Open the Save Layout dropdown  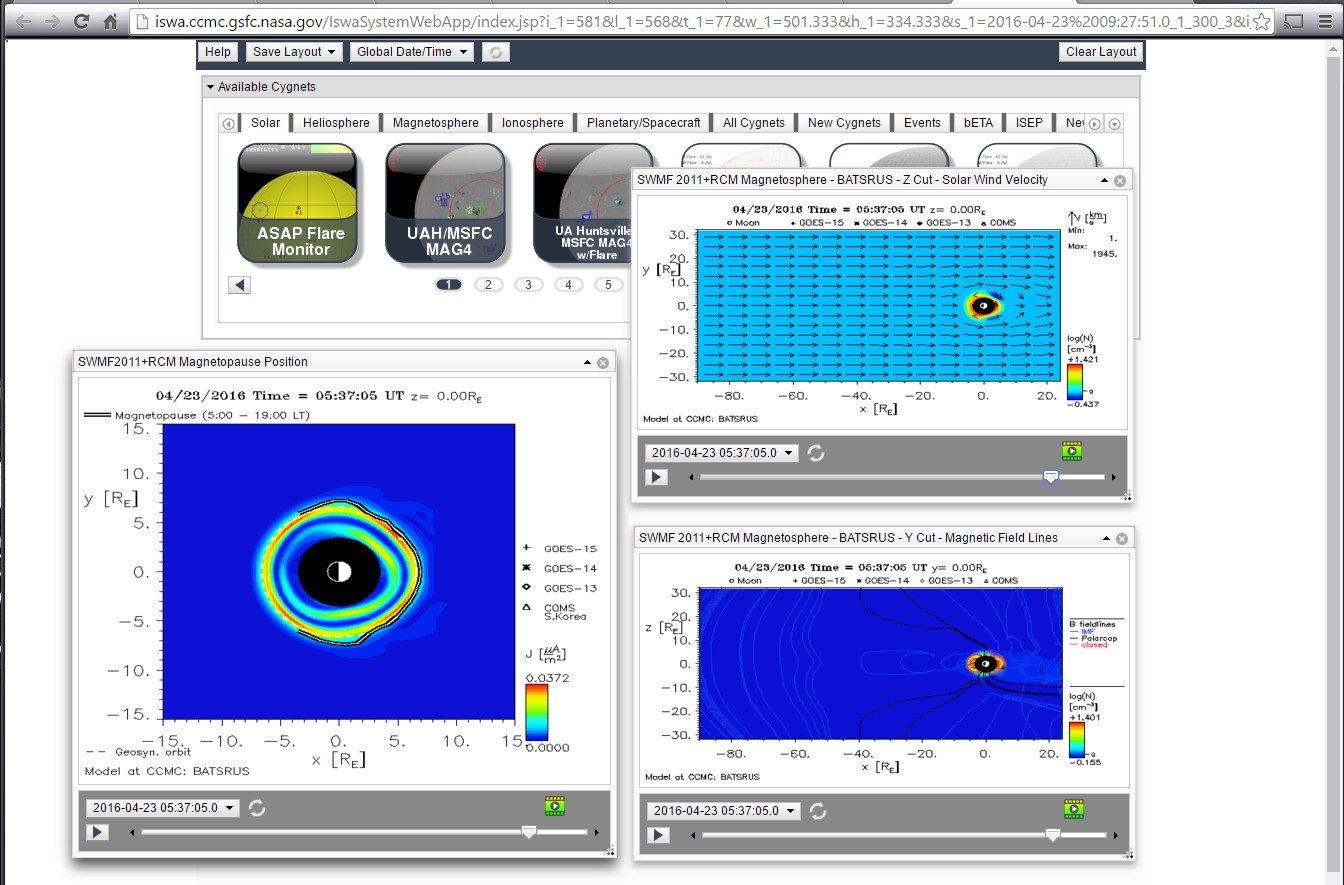[x=294, y=52]
